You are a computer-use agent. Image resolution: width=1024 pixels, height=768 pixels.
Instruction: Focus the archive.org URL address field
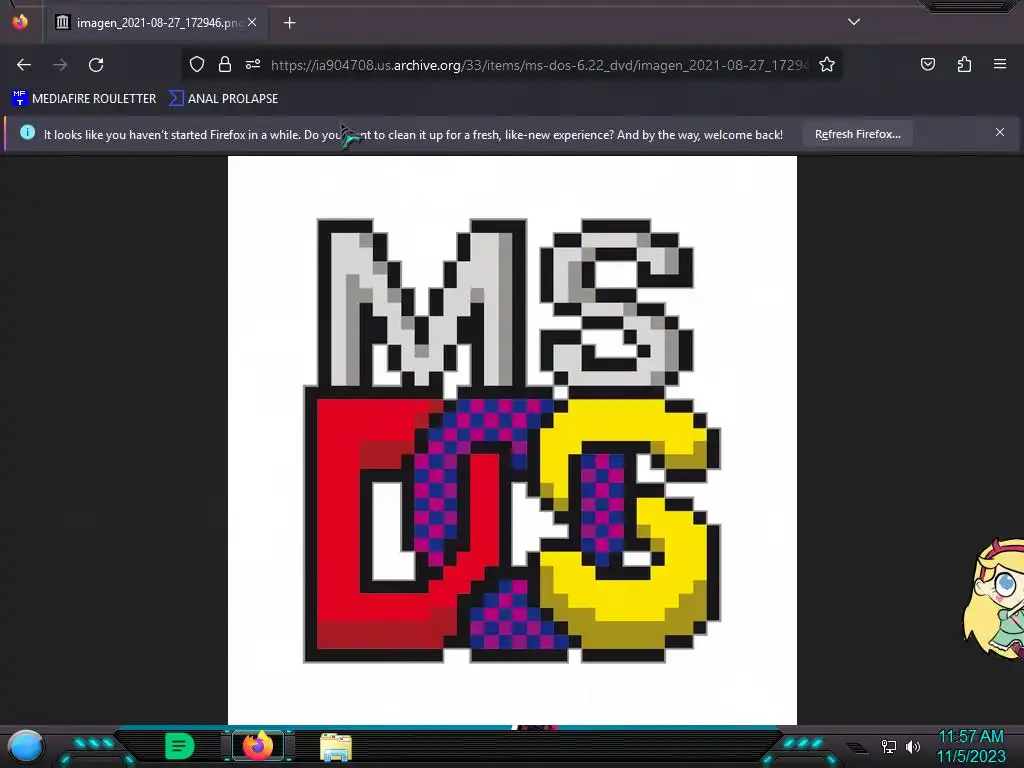(x=539, y=65)
